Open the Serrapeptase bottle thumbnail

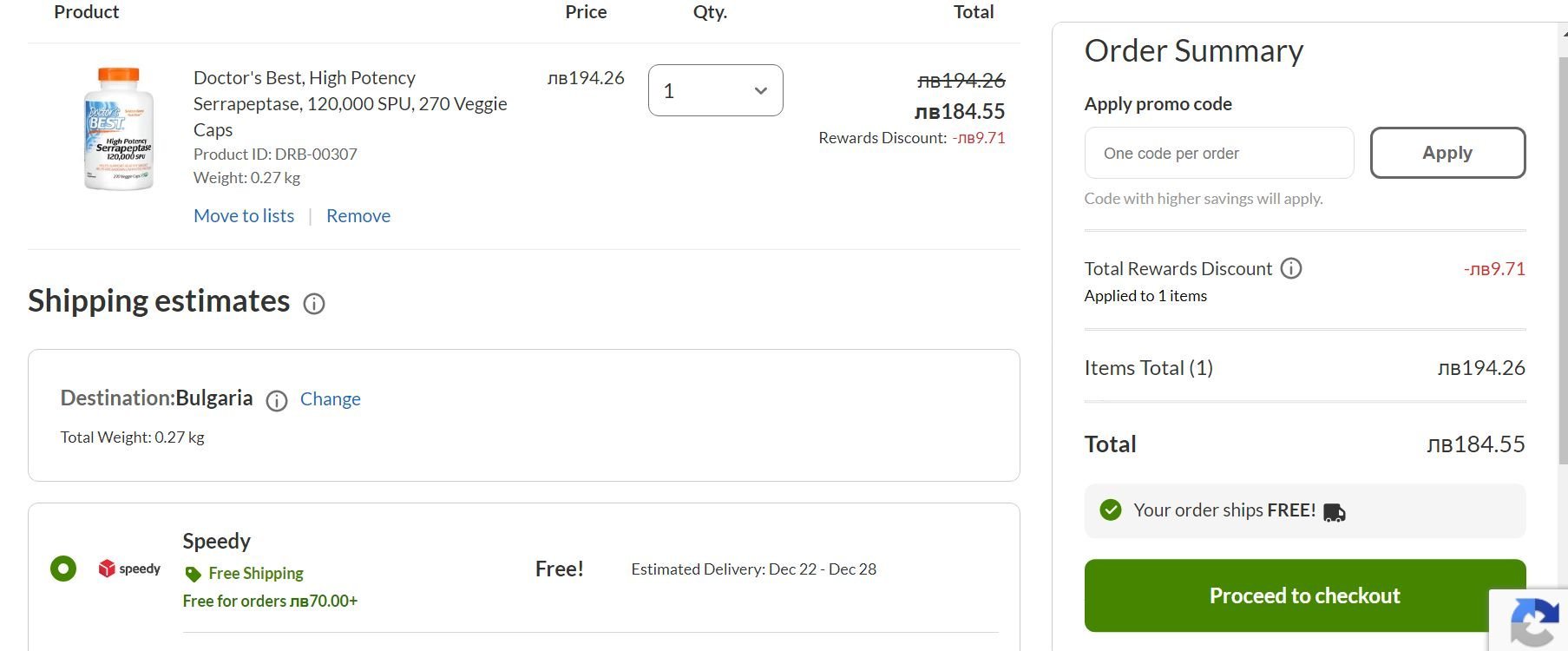pyautogui.click(x=119, y=128)
